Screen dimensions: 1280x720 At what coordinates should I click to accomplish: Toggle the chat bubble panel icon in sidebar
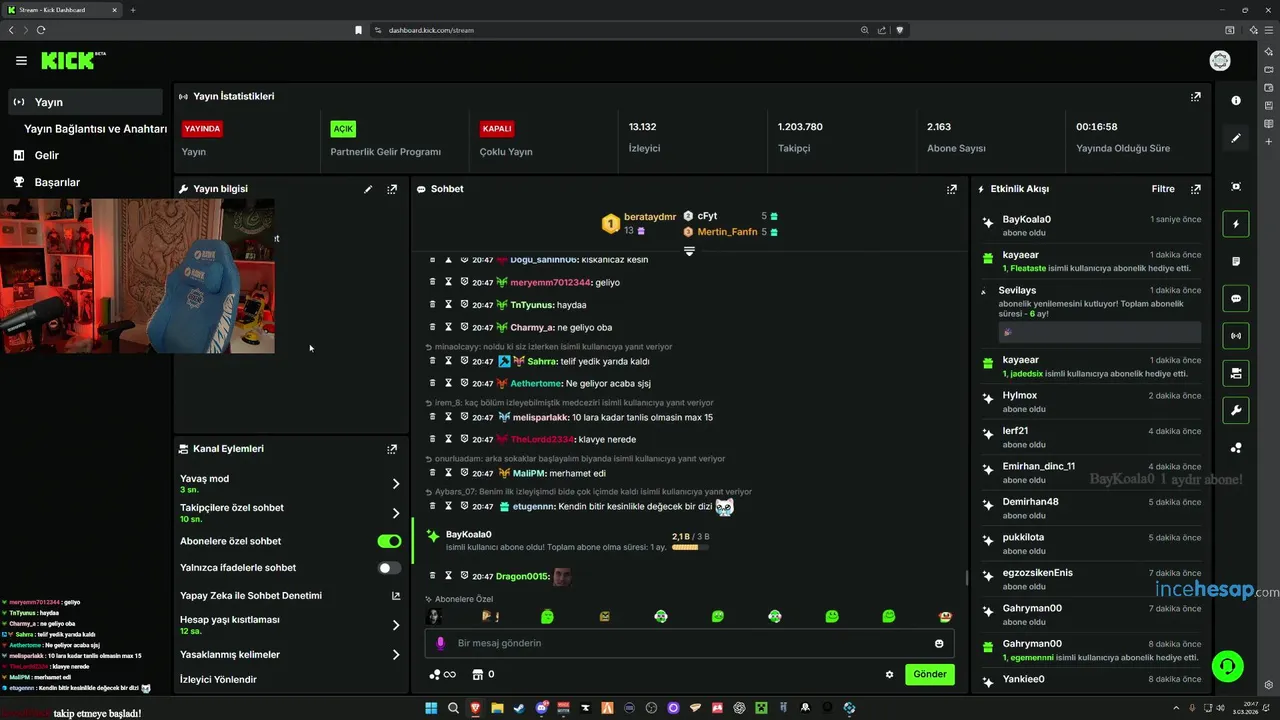tap(1236, 299)
